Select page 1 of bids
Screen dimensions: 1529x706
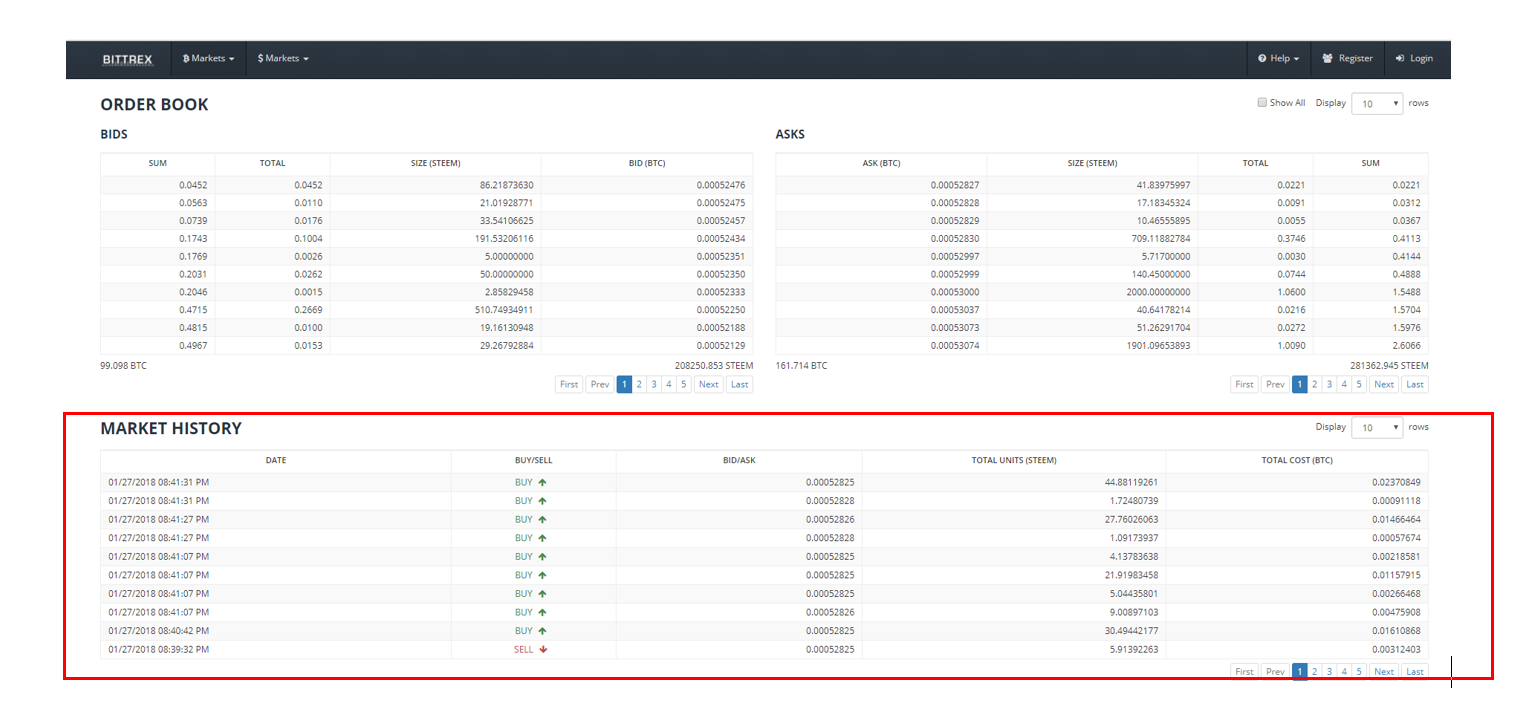[624, 384]
